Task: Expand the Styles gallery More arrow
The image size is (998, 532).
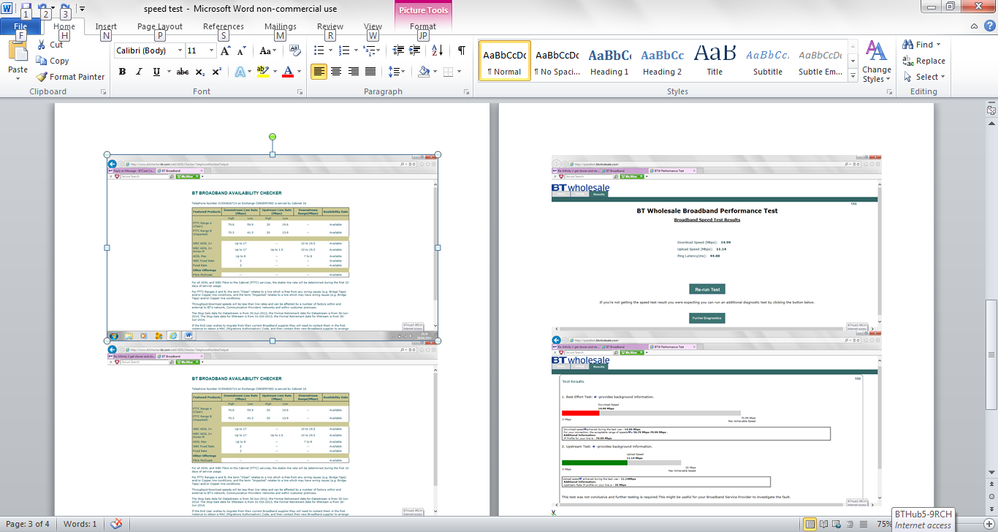Action: (853, 75)
